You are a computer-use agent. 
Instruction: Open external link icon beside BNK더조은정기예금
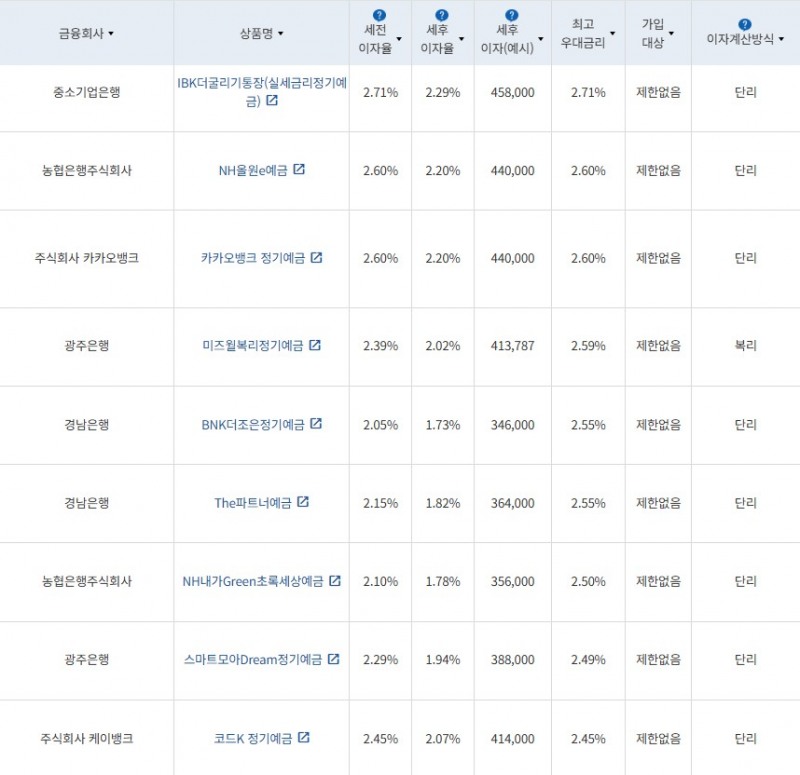(x=317, y=424)
